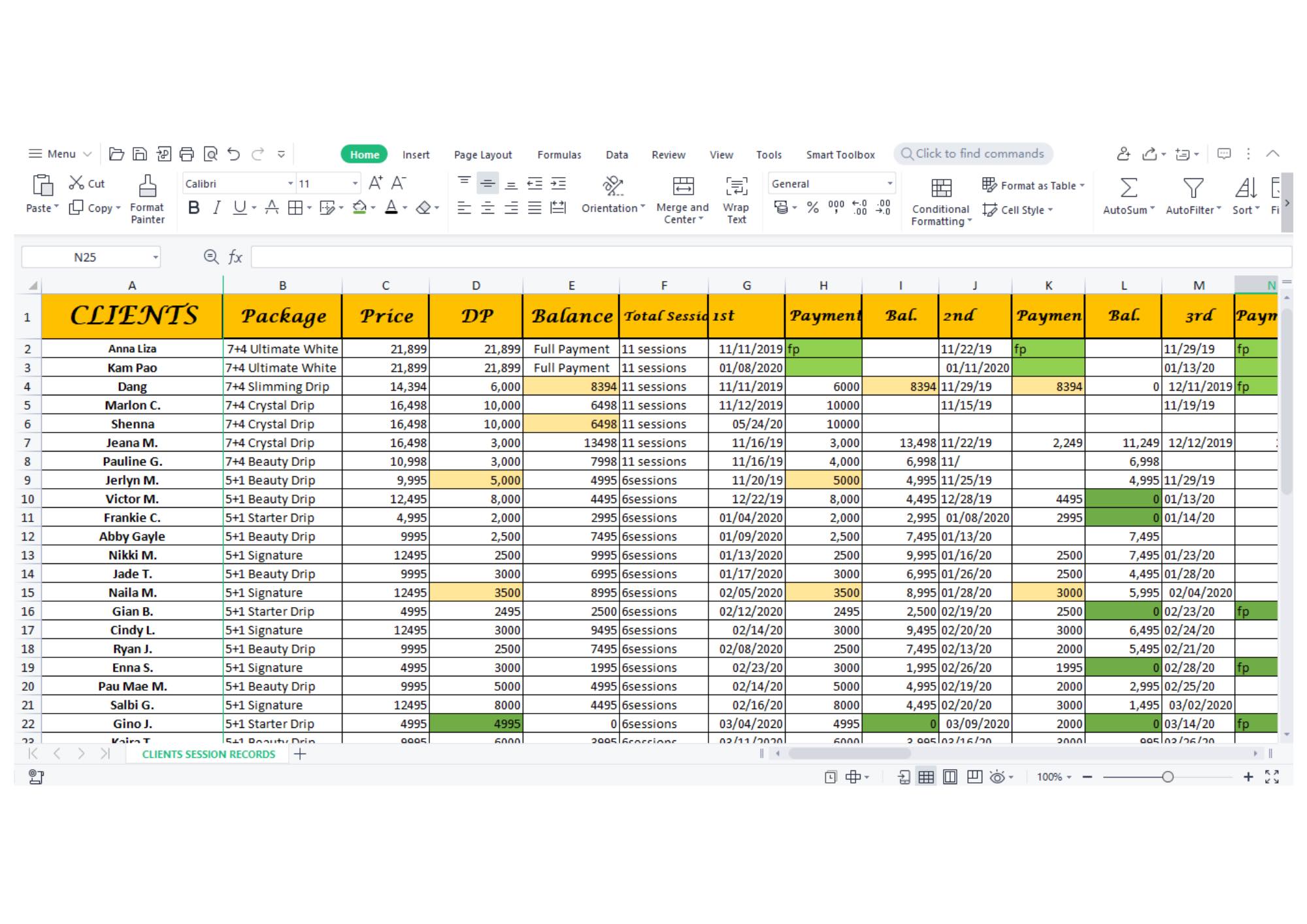Click the Orientation icon
Image resolution: width=1307 pixels, height=924 pixels.
(612, 186)
